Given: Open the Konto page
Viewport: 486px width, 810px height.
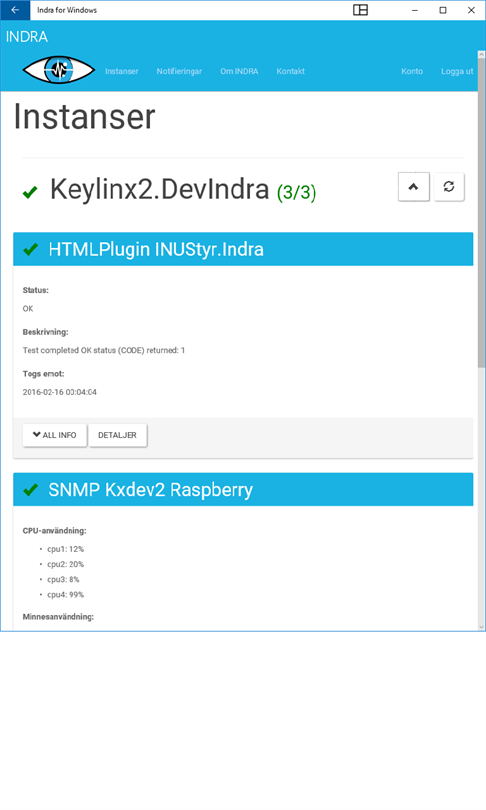Looking at the screenshot, I should click(412, 71).
